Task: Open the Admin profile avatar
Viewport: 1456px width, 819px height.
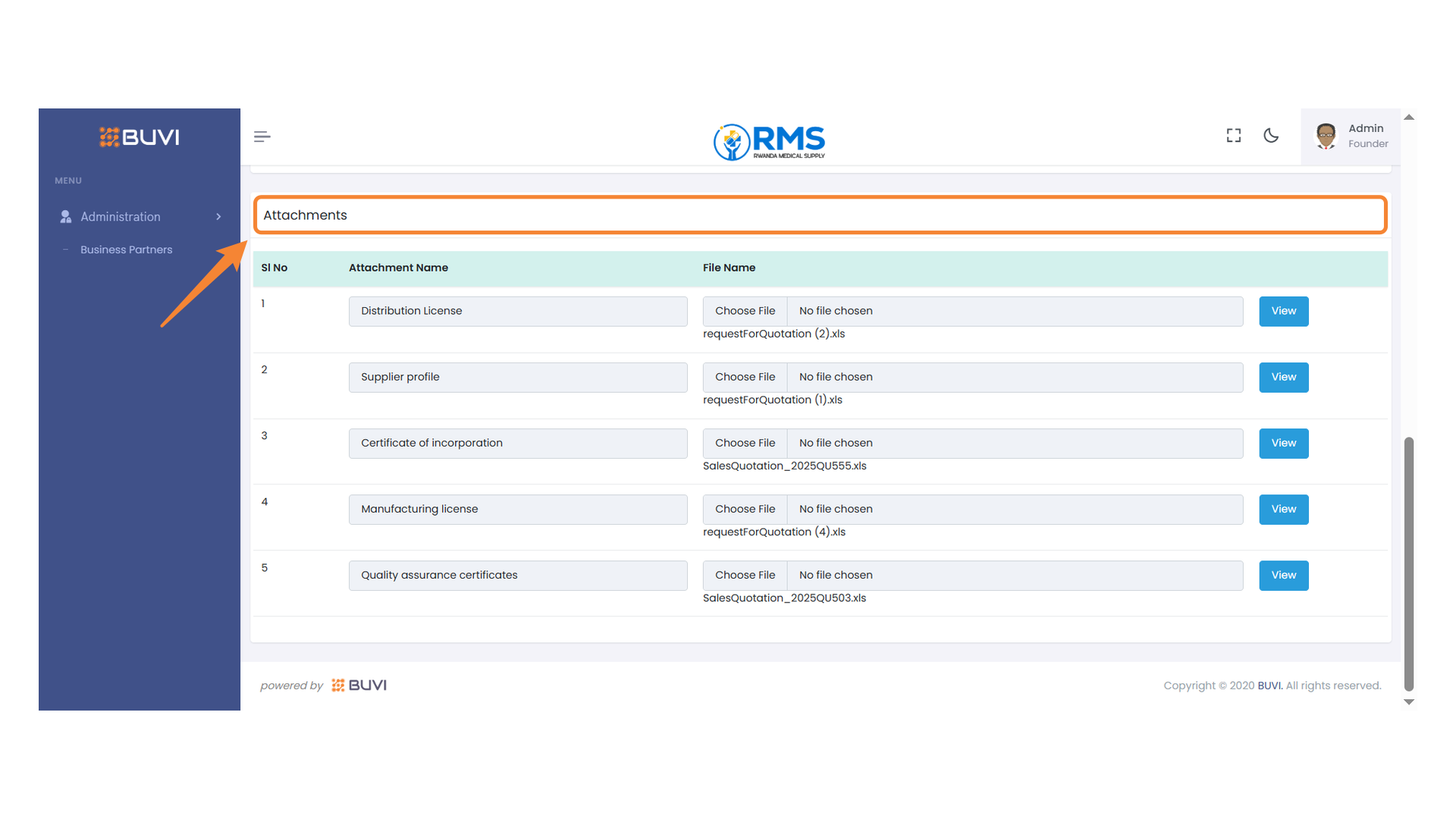Action: 1326,136
